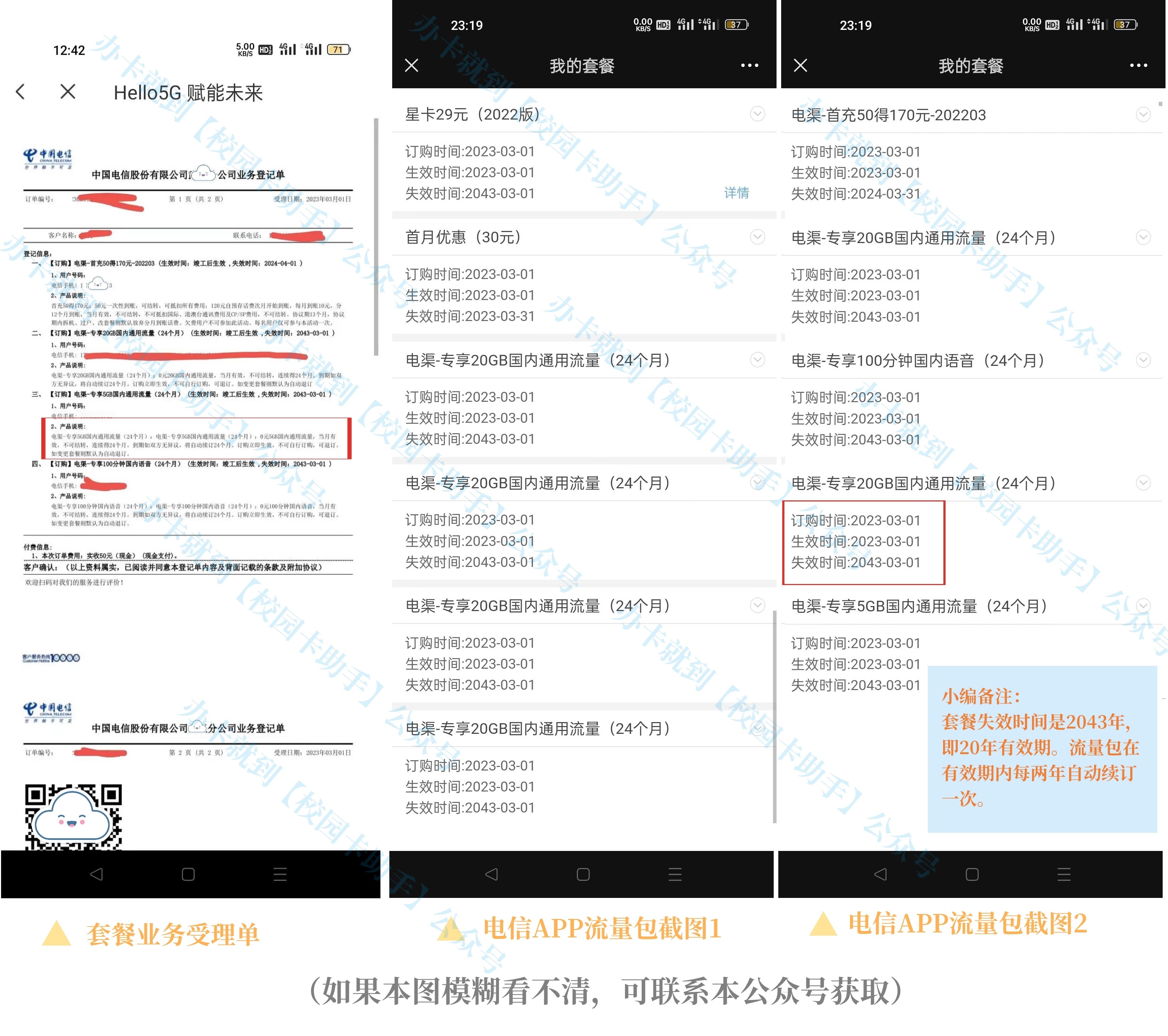Image resolution: width=1168 pixels, height=1036 pixels.
Task: Select the 登记信息 heading on the form
Action: pyautogui.click(x=38, y=254)
